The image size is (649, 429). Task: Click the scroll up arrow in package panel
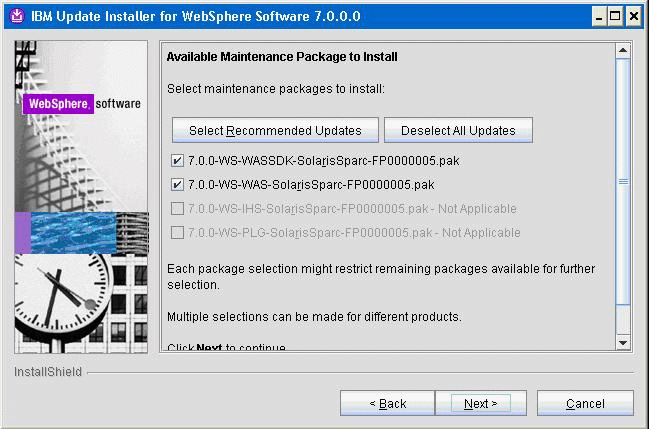(x=623, y=51)
